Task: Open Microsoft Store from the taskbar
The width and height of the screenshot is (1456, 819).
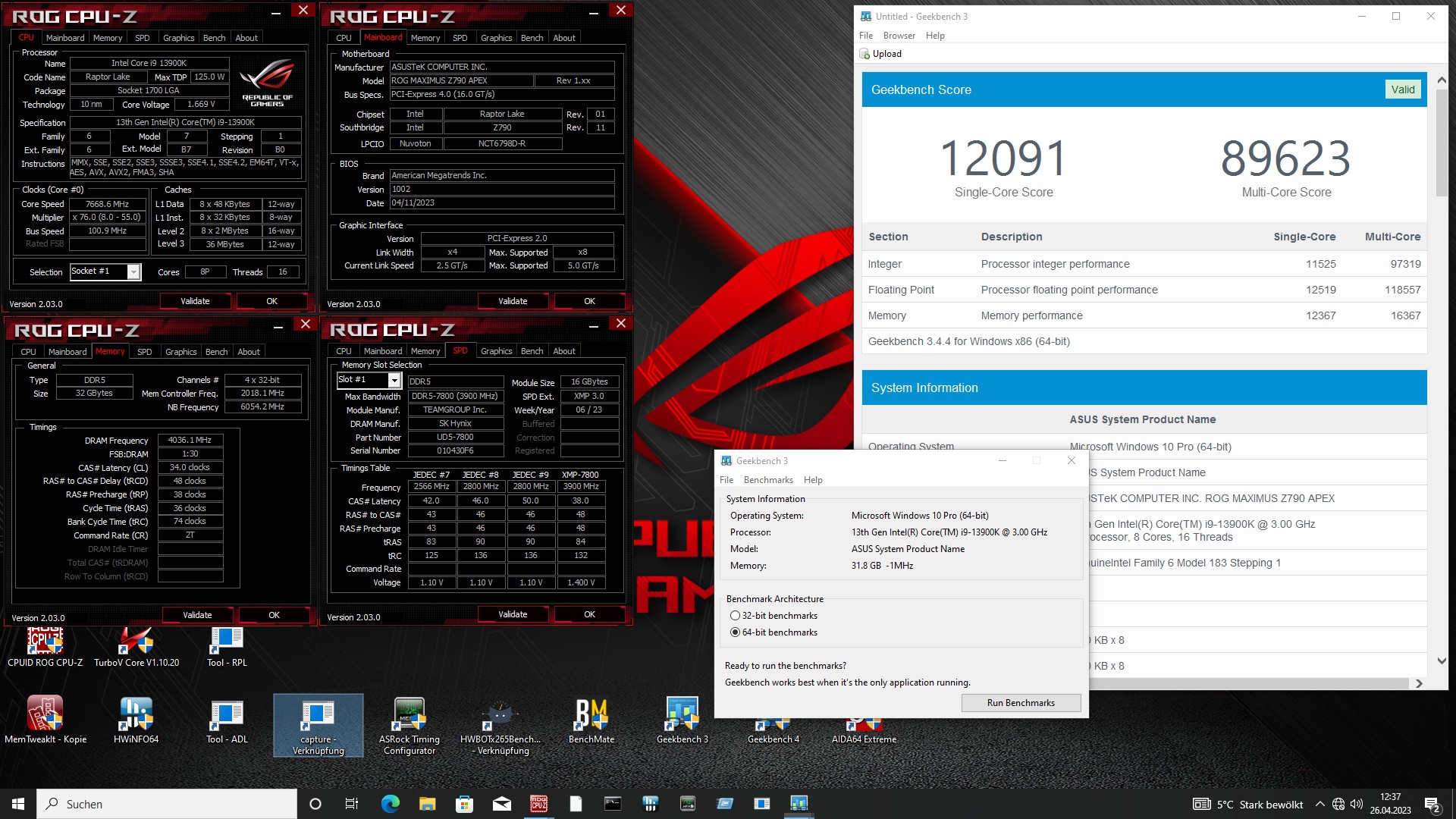Action: click(x=465, y=804)
